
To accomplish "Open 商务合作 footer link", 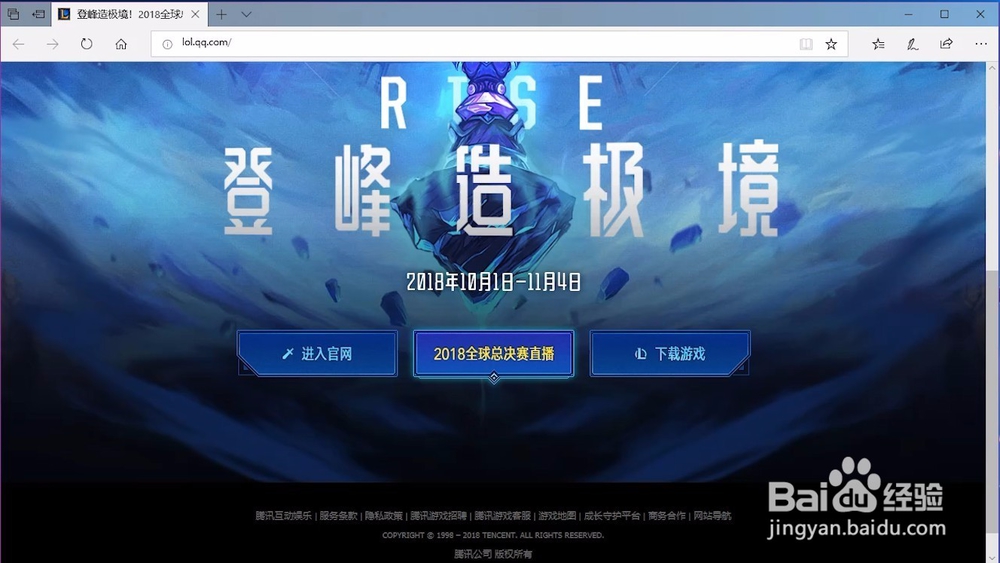I will click(667, 516).
